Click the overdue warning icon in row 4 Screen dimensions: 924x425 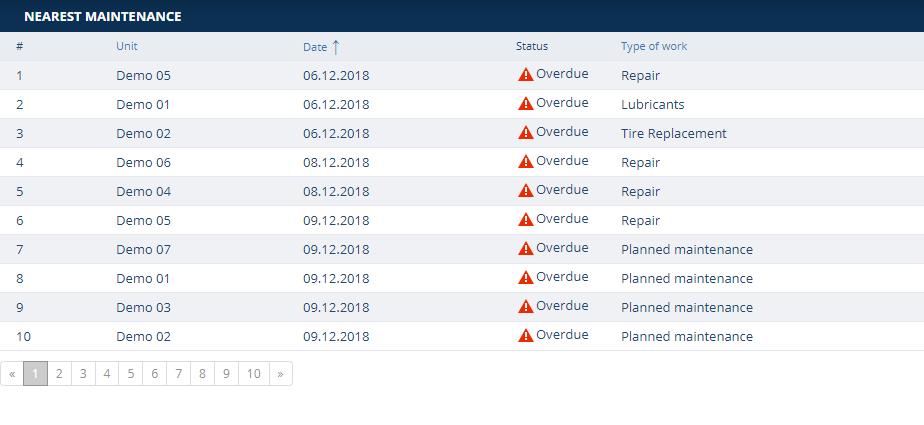point(525,161)
